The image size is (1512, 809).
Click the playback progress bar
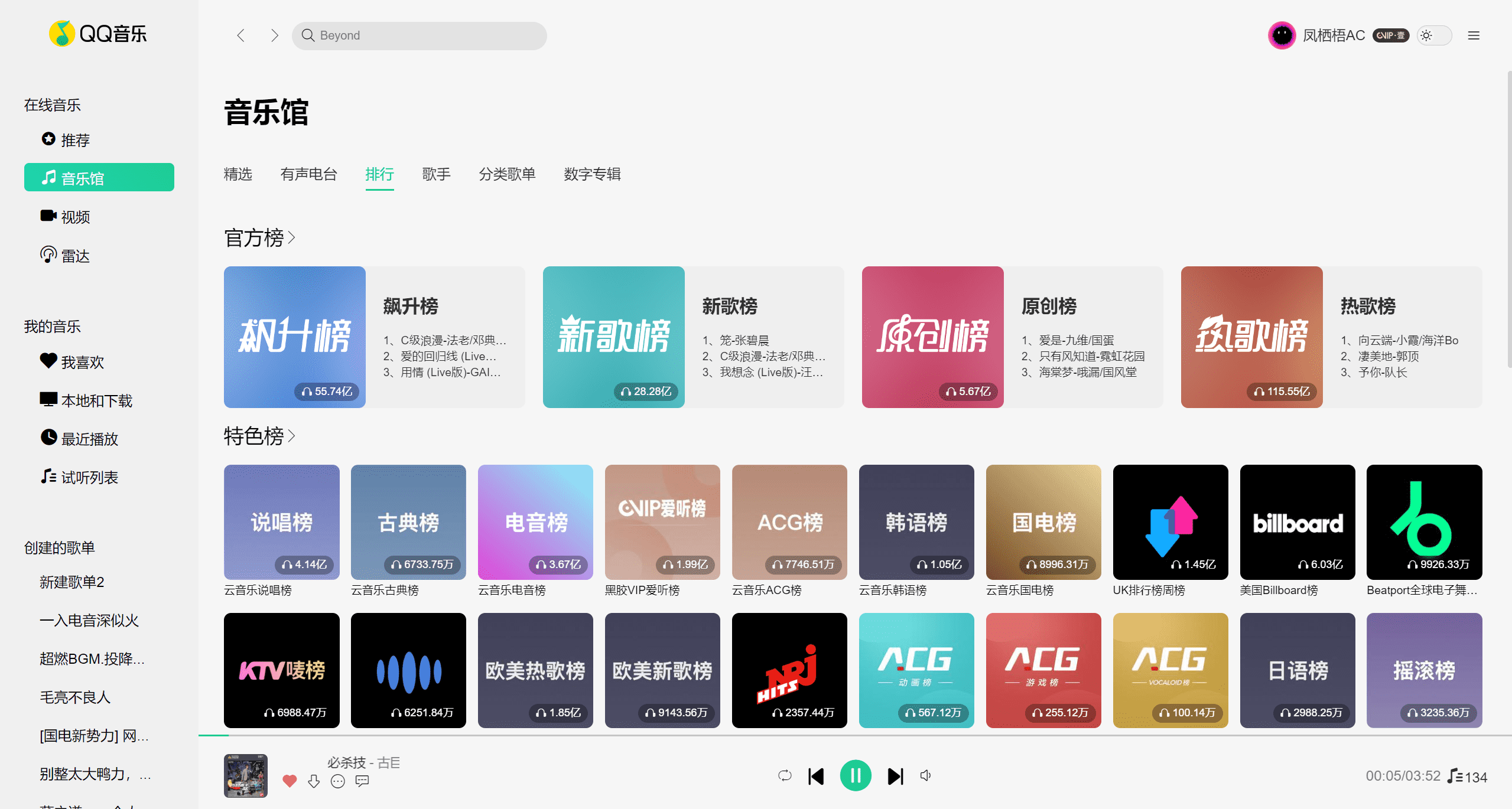[709, 735]
